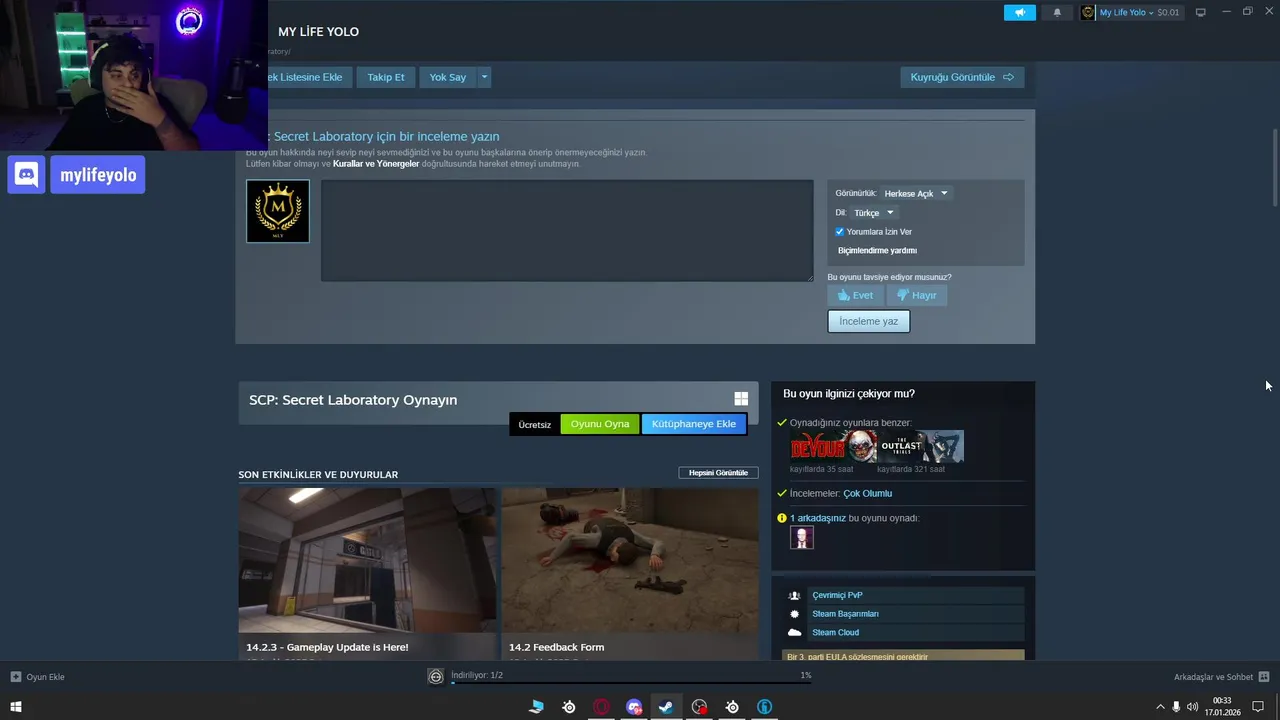Click the blue Kütüphaneye Ekle button

[694, 424]
